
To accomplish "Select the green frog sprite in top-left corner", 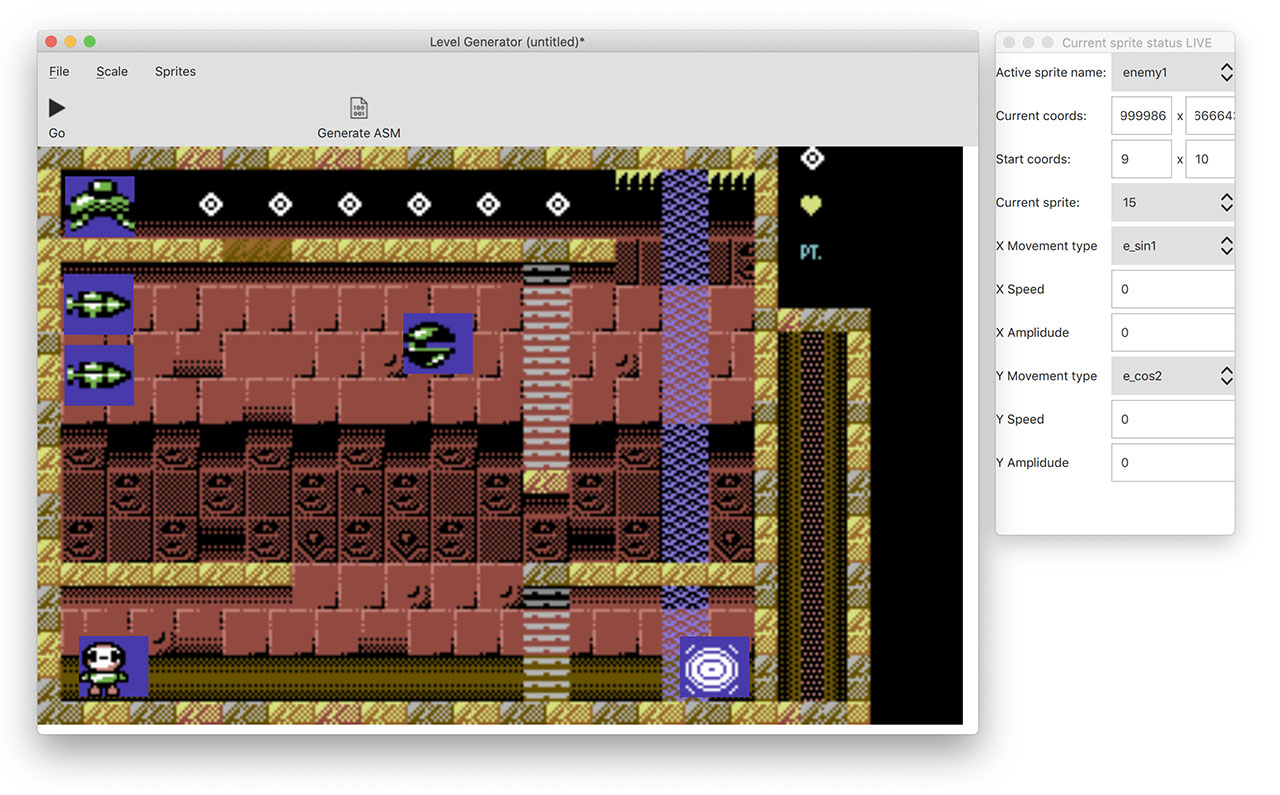I will coord(99,206).
